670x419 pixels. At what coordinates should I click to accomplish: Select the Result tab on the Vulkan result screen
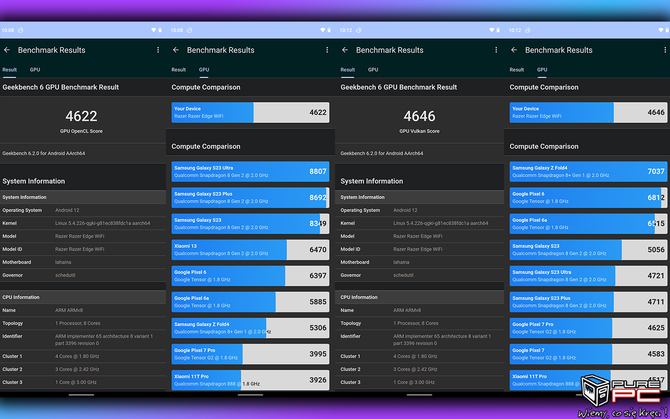pos(348,70)
